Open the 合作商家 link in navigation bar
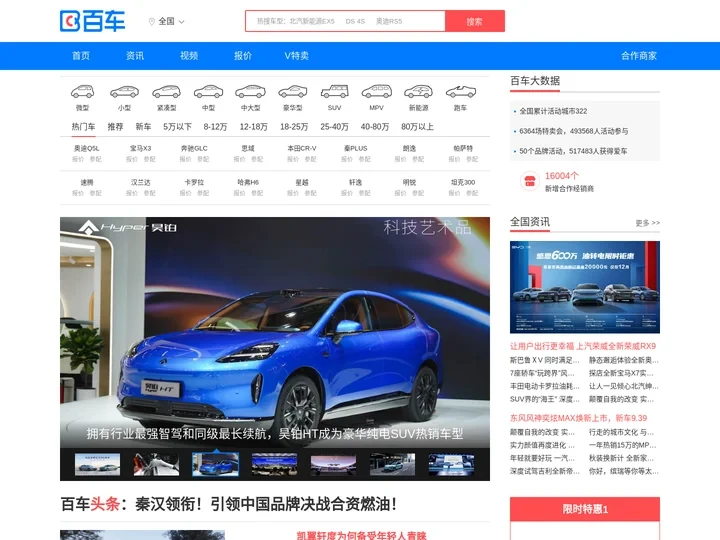 639,56
